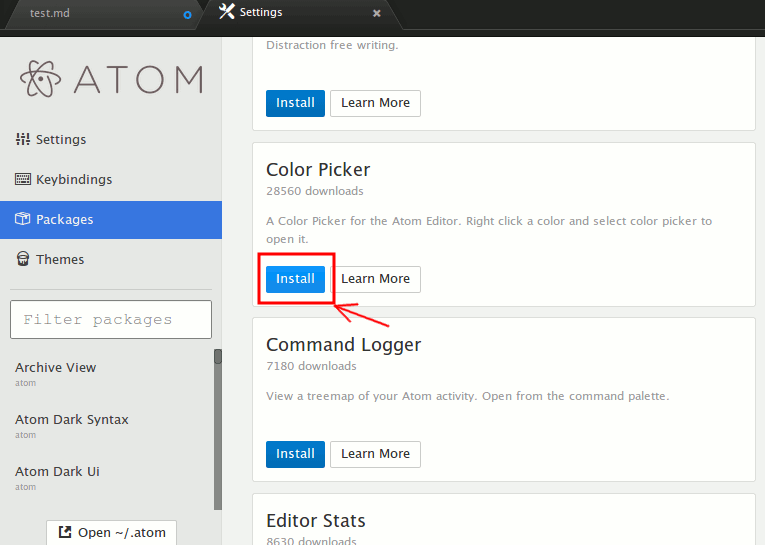Screen dimensions: 765x545
Task: Go to the Themes section
Action: click(60, 260)
